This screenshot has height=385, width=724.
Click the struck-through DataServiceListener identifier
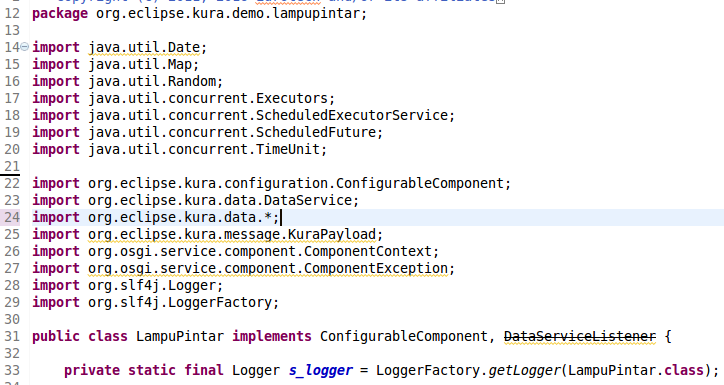pos(579,337)
